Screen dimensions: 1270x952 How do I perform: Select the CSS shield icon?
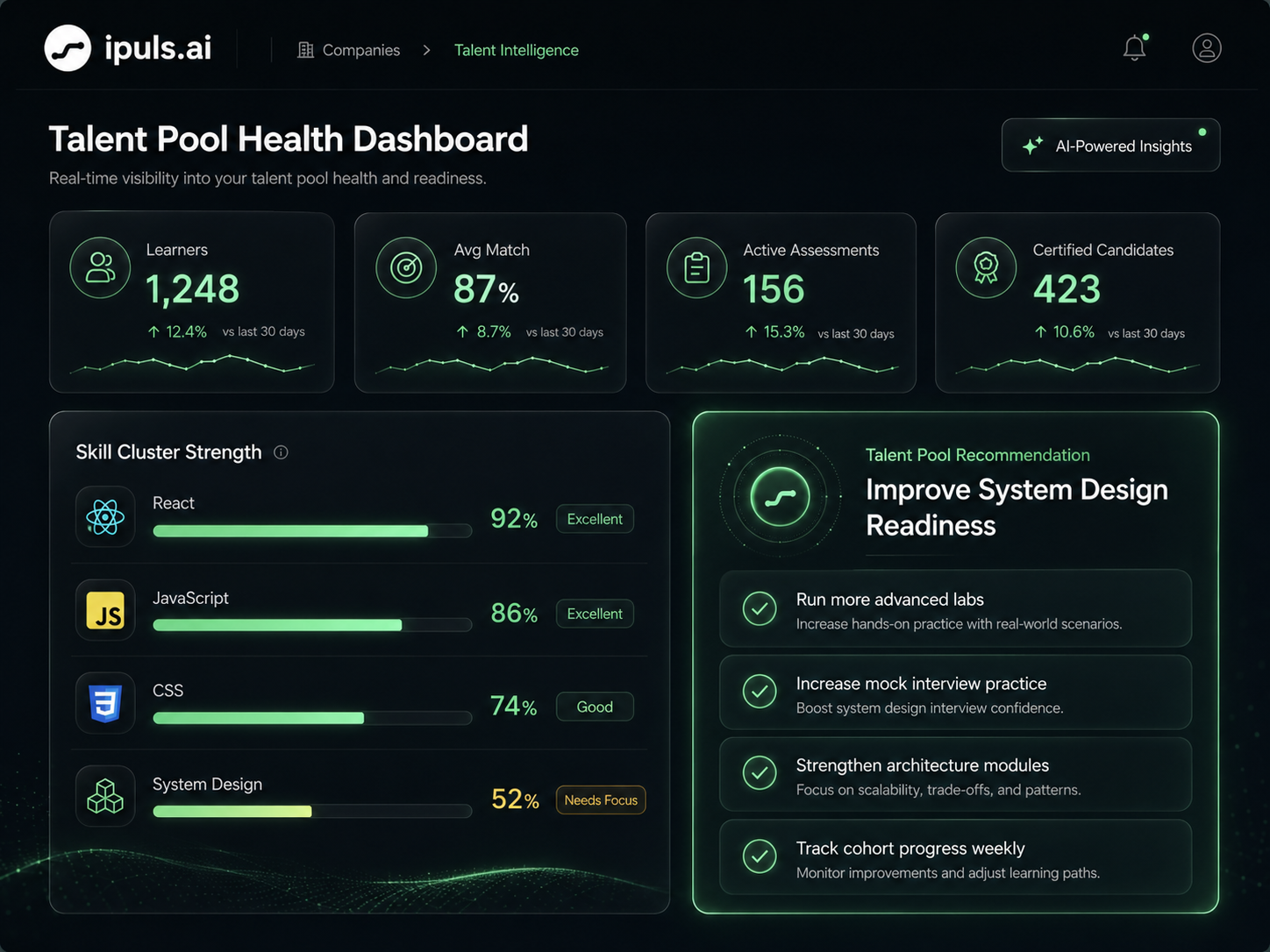coord(105,703)
